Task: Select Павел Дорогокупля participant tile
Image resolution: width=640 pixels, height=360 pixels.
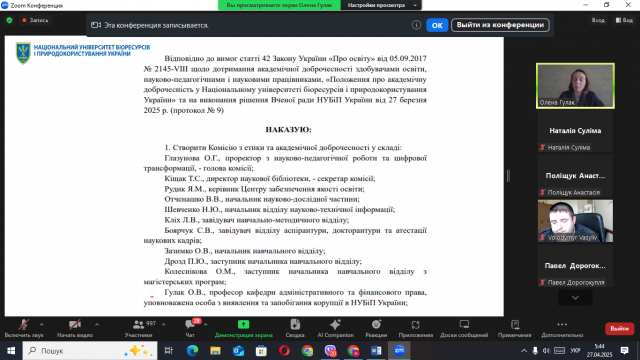Action: coord(575,266)
